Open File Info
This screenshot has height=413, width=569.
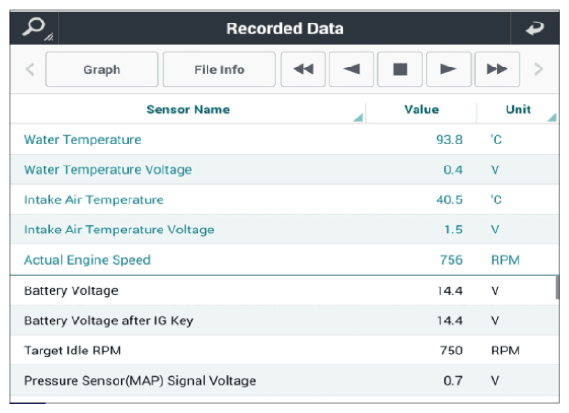(219, 69)
